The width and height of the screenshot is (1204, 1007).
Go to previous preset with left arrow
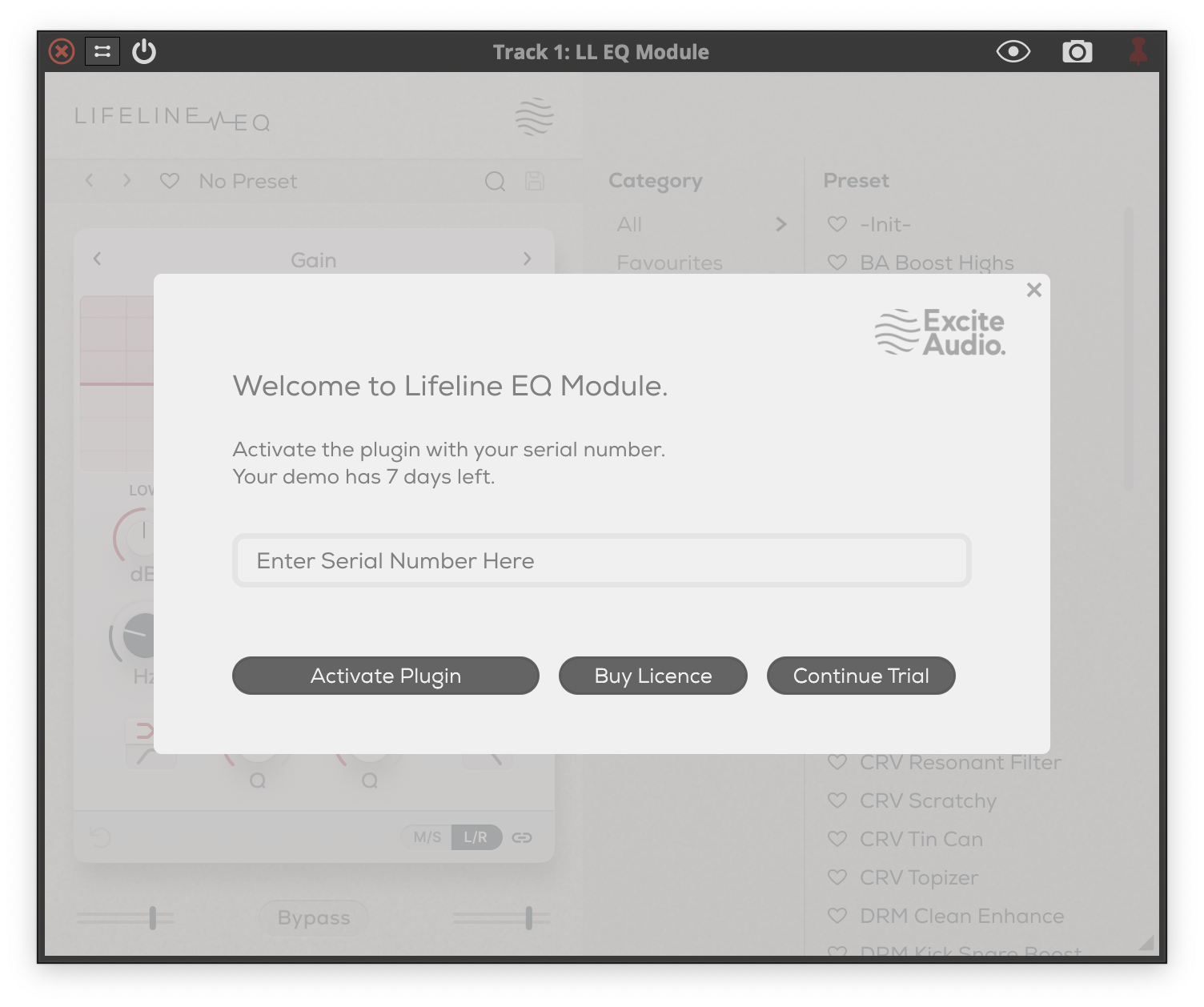tap(90, 181)
